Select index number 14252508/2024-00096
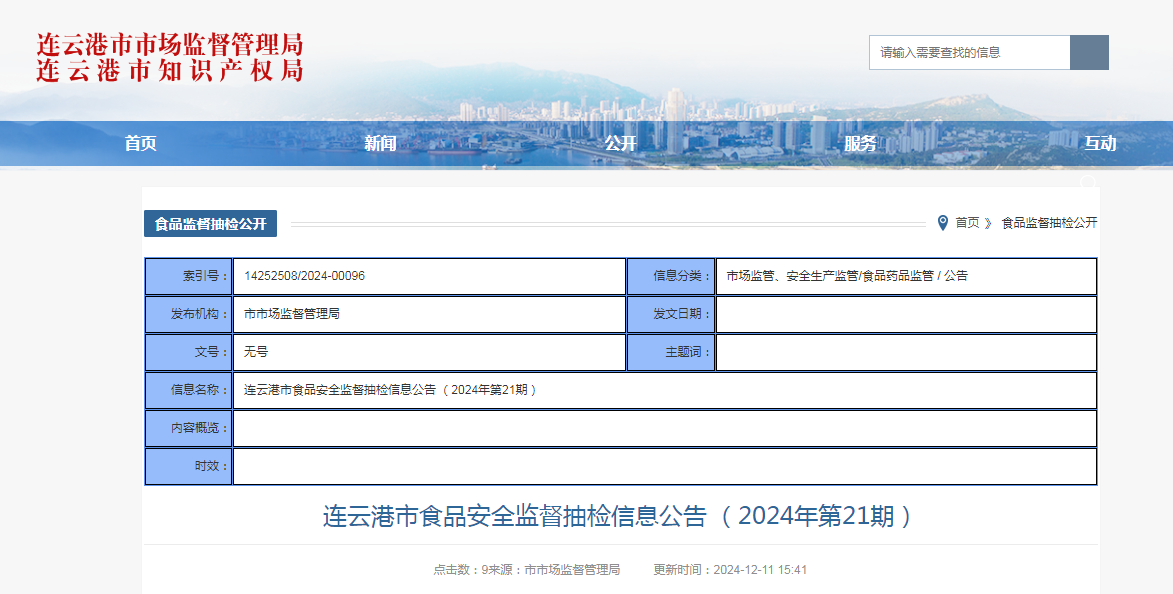The image size is (1173, 594). pos(304,276)
